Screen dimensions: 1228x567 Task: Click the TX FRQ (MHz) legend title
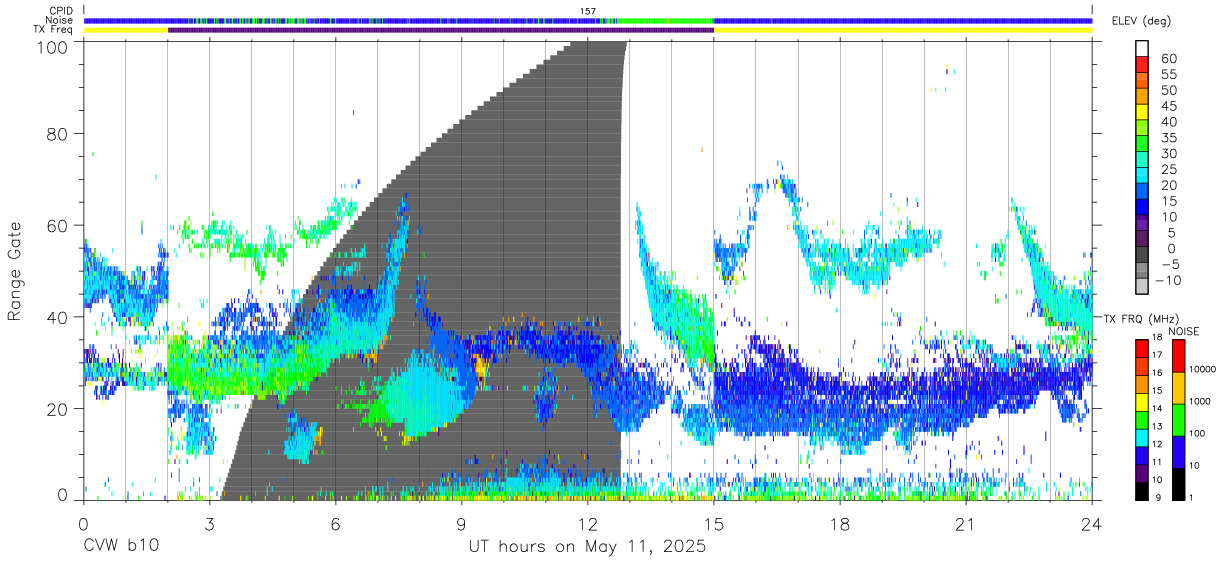point(1141,318)
